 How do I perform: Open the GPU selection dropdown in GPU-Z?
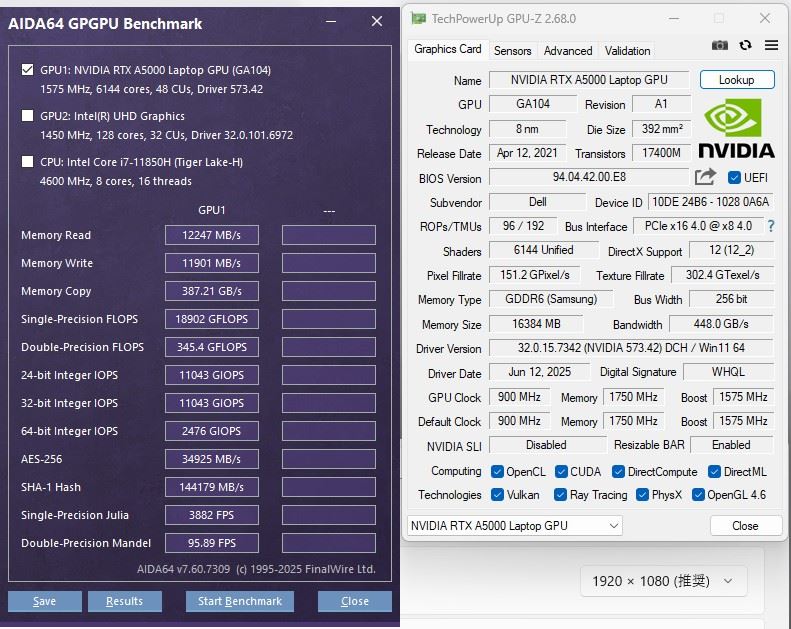514,526
